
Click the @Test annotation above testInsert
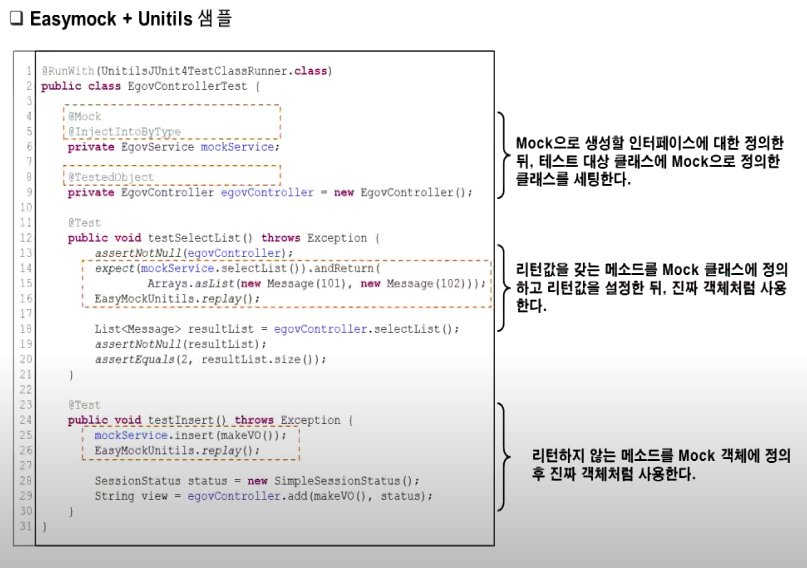(84, 405)
